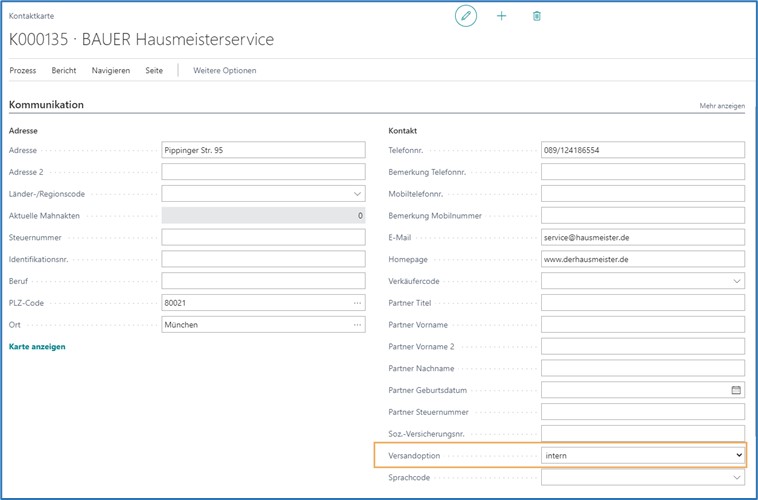Click the Karte anzeigen link
This screenshot has height=500, width=758.
(x=37, y=347)
